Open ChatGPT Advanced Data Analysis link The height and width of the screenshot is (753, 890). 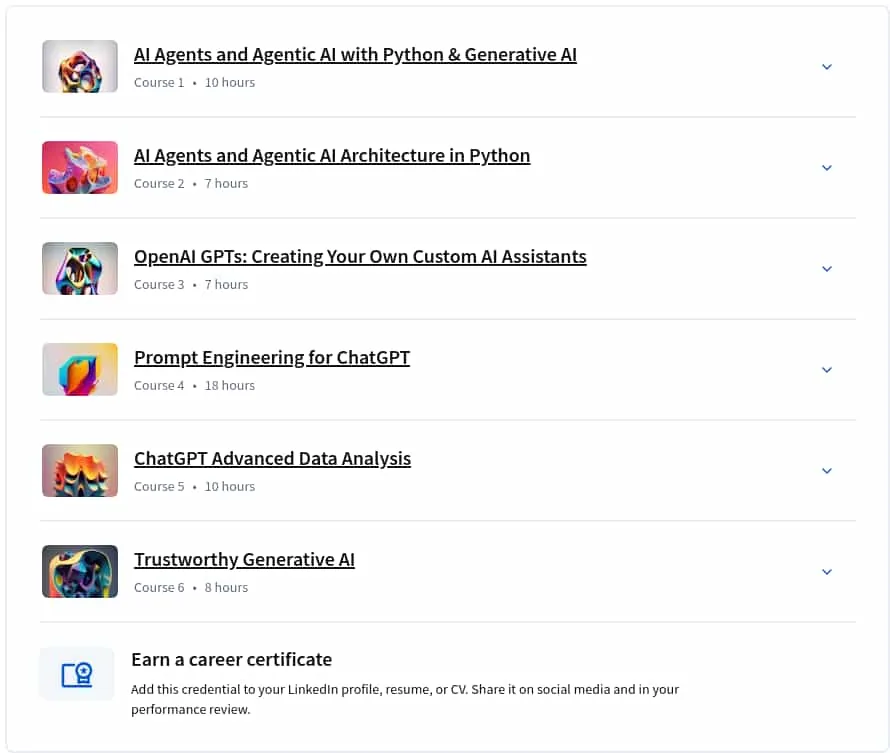(x=272, y=459)
